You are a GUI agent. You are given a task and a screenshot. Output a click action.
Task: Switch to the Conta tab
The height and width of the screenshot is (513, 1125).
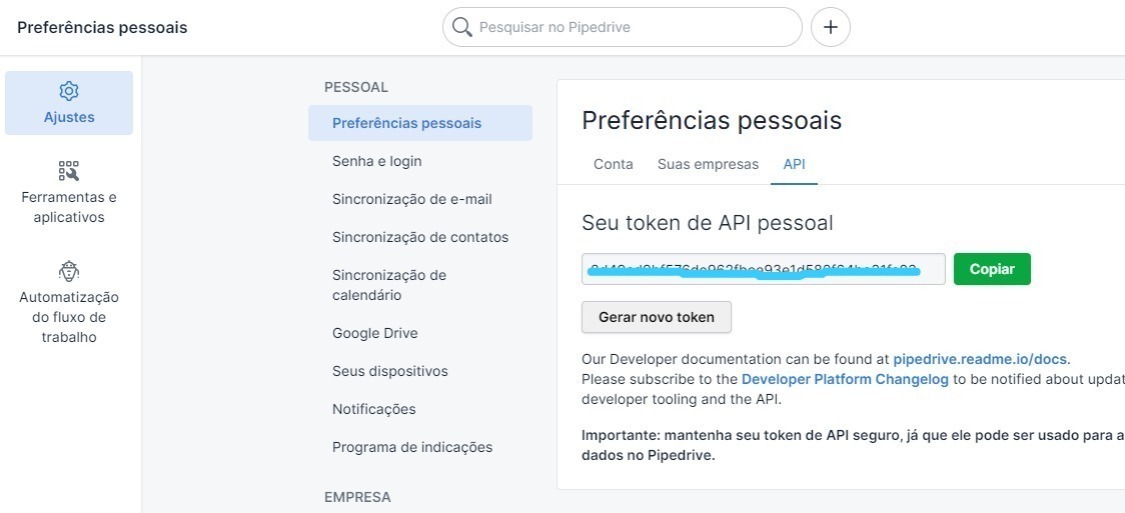tap(613, 164)
